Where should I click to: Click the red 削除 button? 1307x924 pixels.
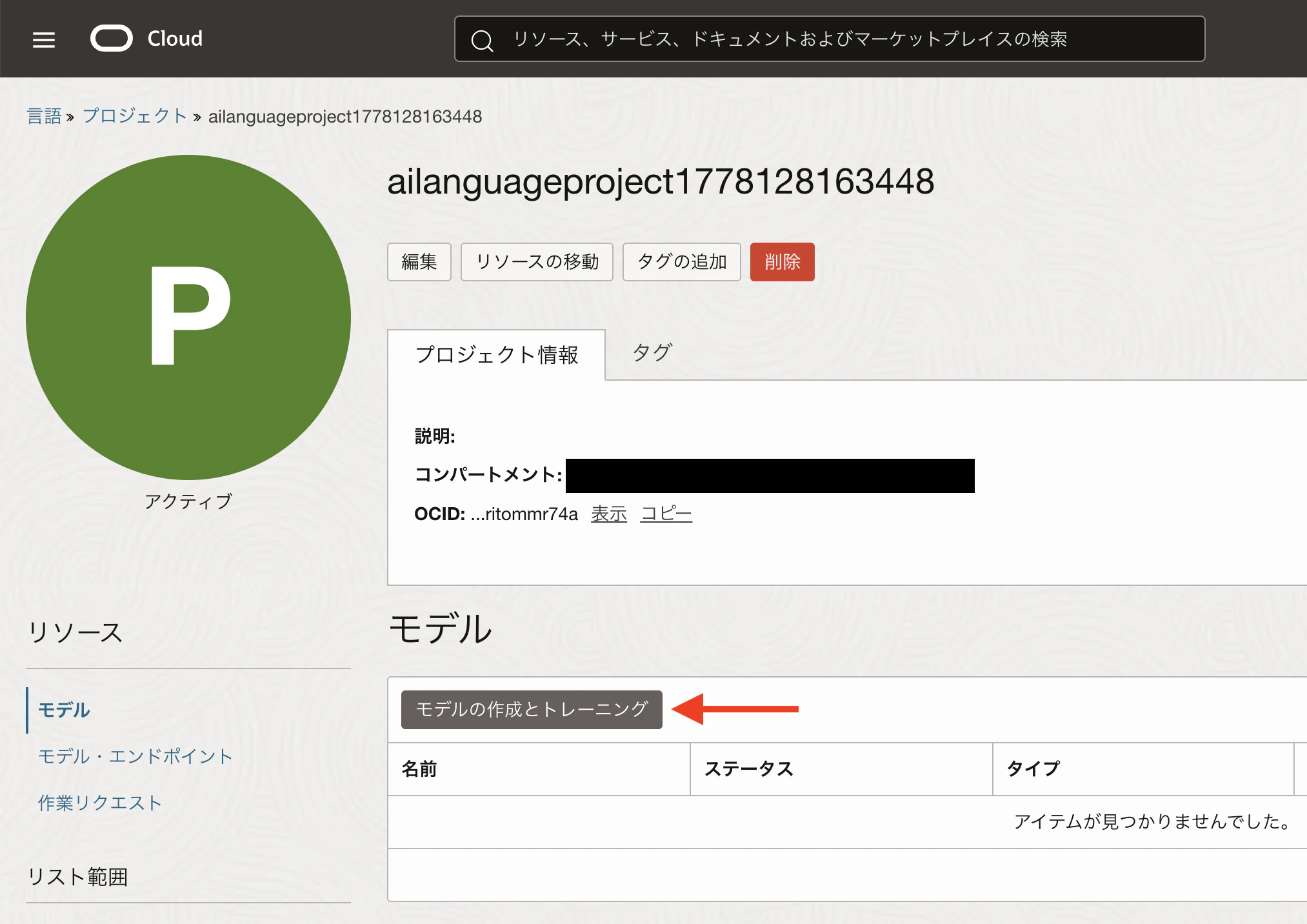[x=783, y=262]
